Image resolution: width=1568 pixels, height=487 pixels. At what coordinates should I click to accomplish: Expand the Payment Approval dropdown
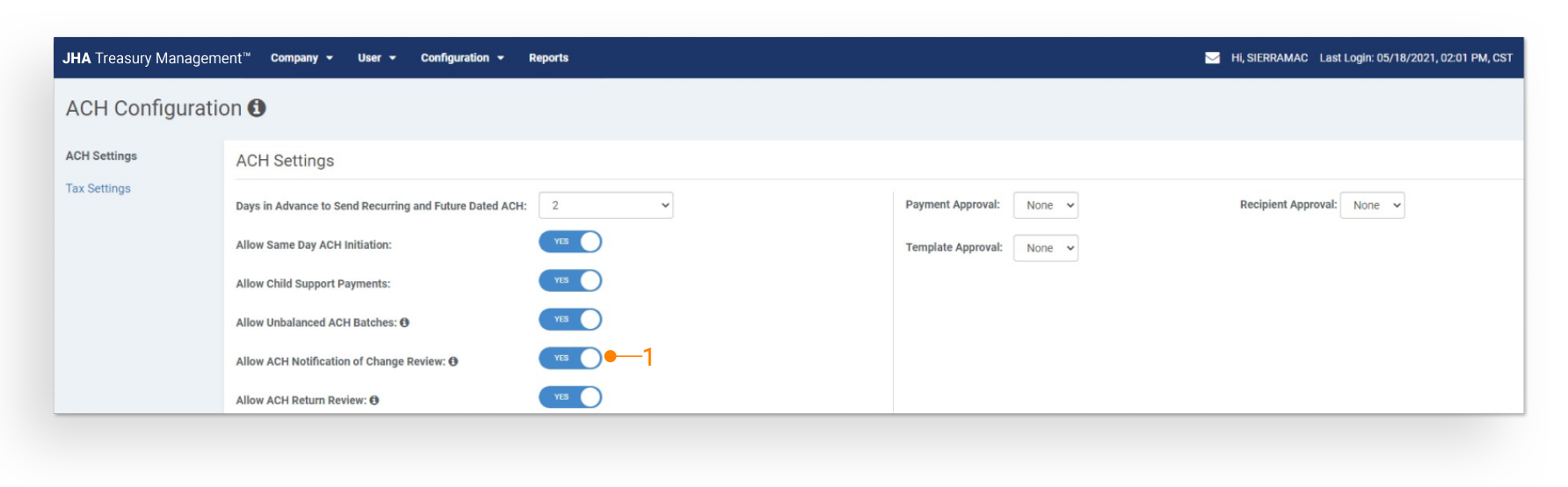click(x=1045, y=206)
